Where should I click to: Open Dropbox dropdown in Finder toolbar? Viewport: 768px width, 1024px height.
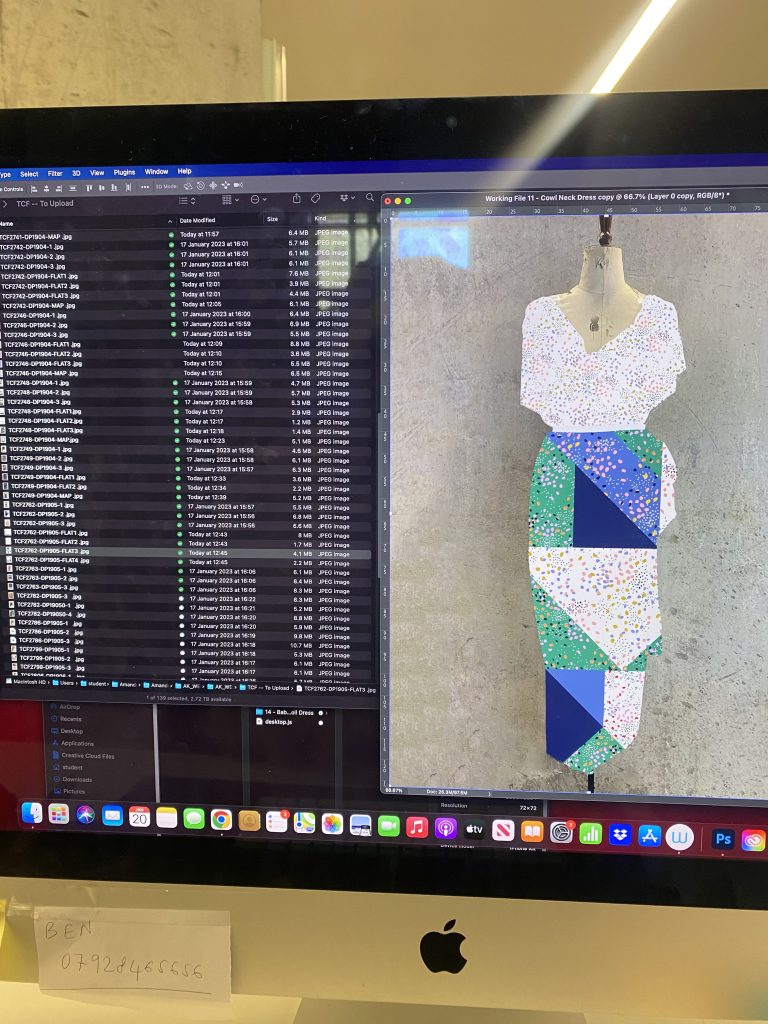click(347, 198)
